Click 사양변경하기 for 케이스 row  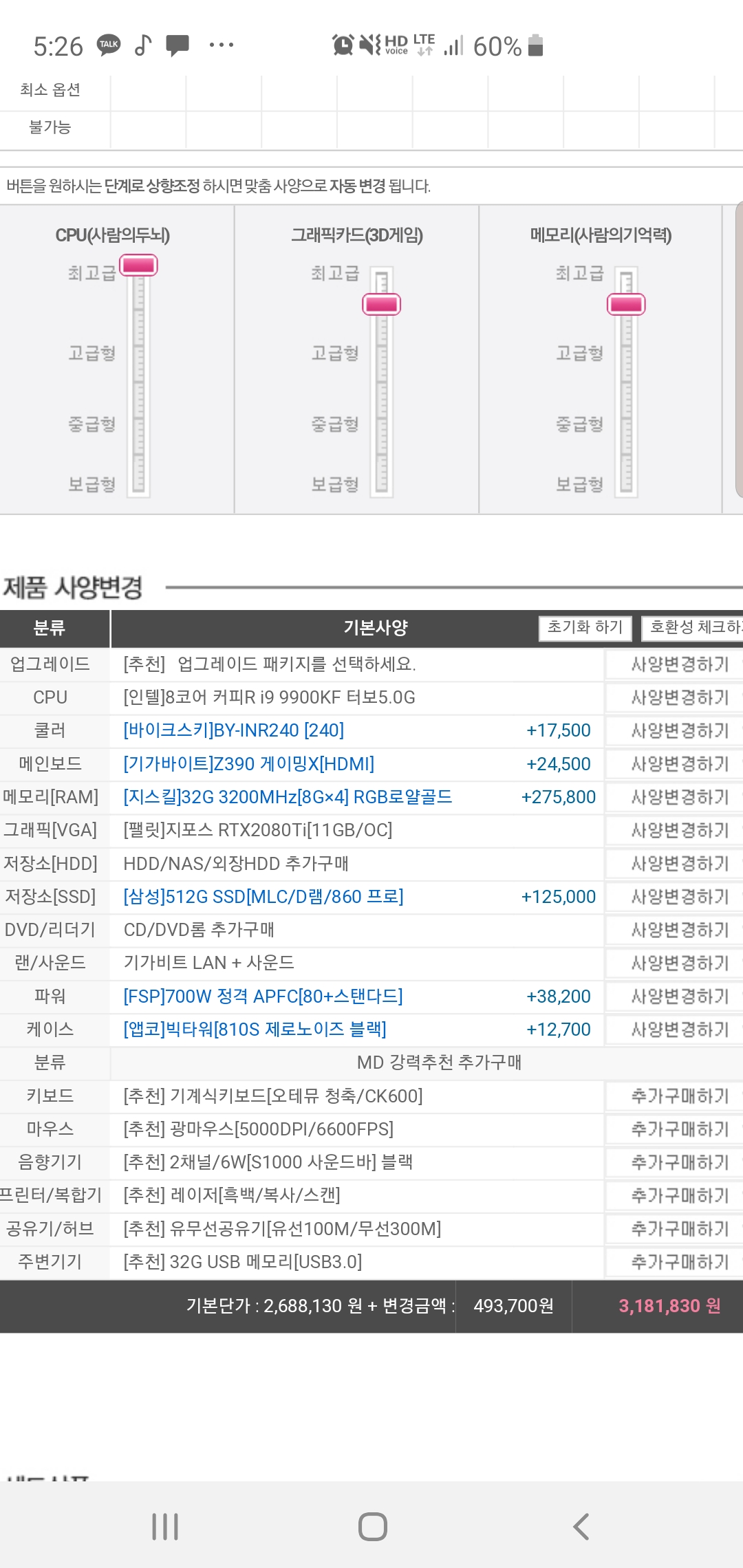point(674,1030)
